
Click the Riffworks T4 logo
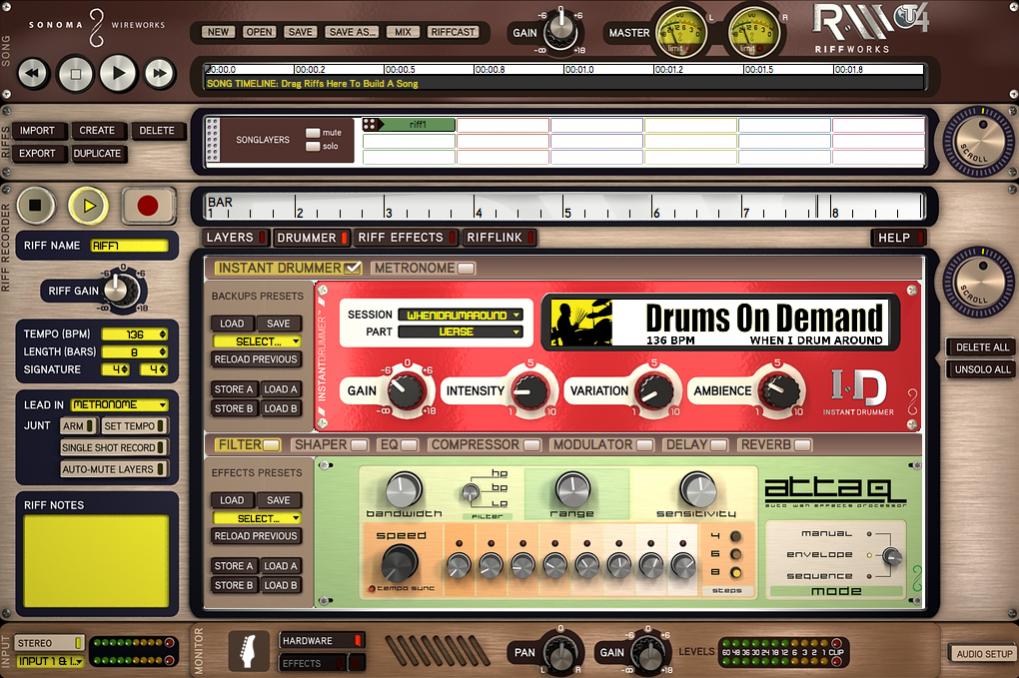pos(871,27)
